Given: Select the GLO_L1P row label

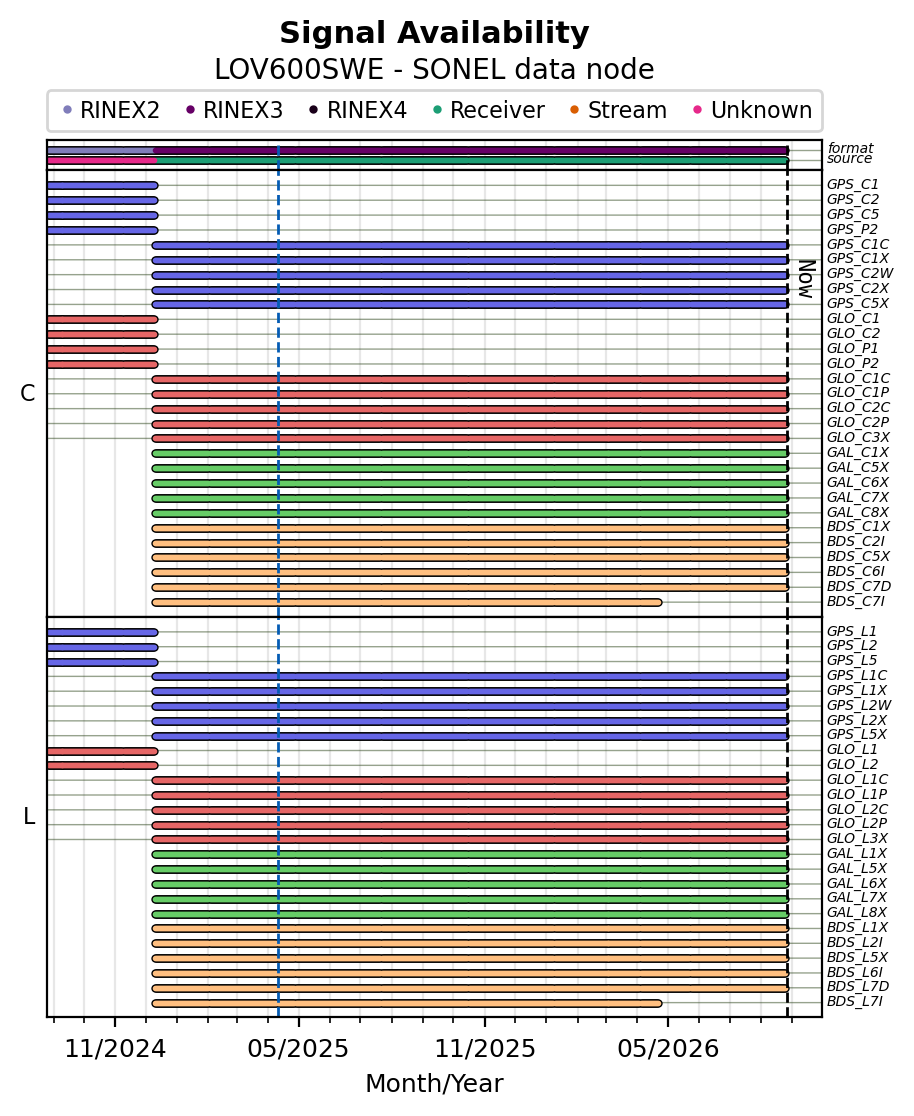Looking at the screenshot, I should 857,794.
